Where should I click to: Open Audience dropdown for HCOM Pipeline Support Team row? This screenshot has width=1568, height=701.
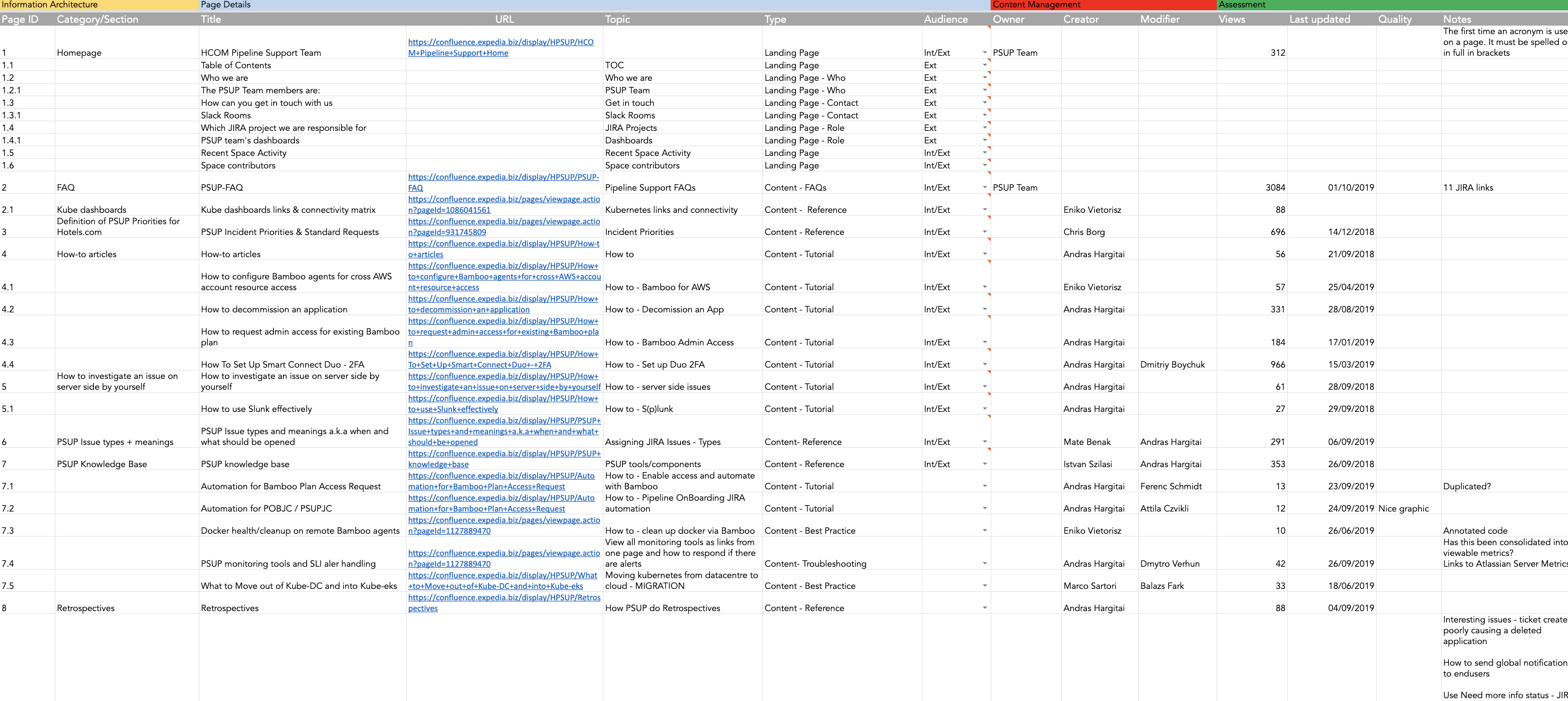[984, 53]
